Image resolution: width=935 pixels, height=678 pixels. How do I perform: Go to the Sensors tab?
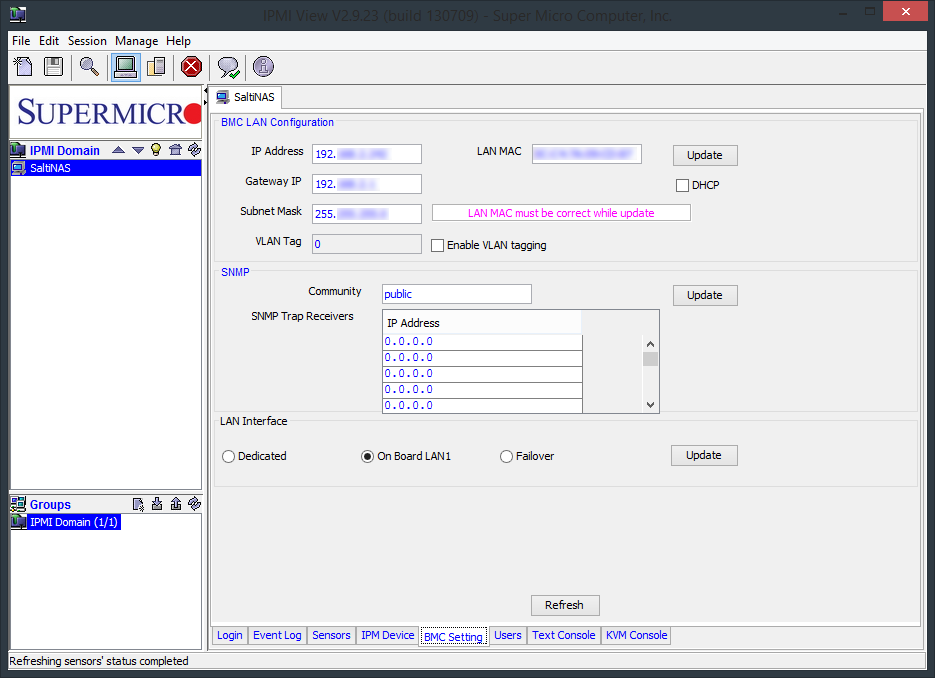[332, 635]
